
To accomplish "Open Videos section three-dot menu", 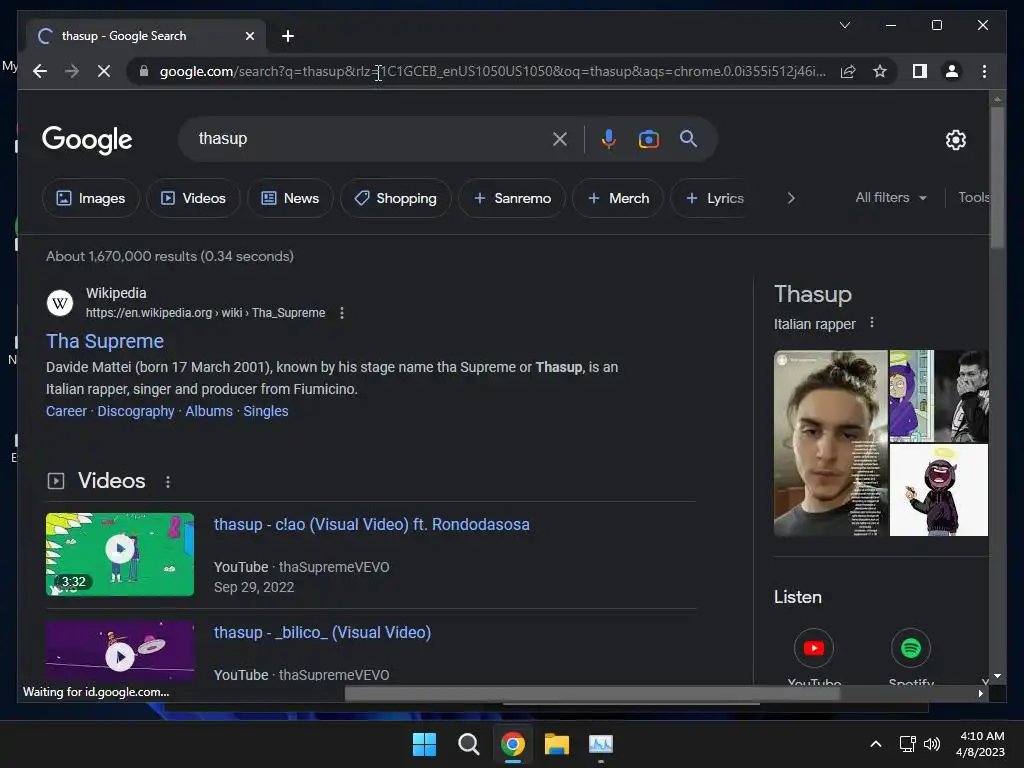I will (x=168, y=481).
